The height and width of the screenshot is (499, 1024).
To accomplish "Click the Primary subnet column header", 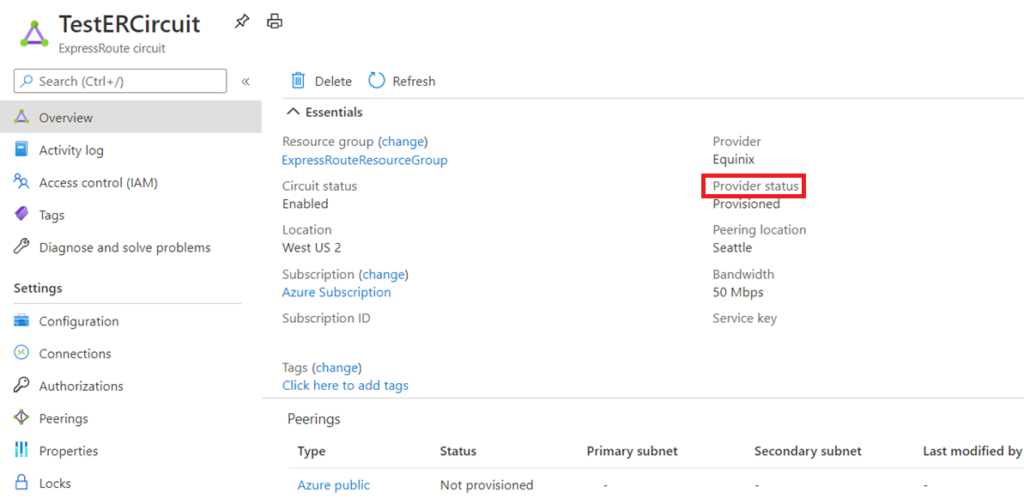I will tap(632, 451).
